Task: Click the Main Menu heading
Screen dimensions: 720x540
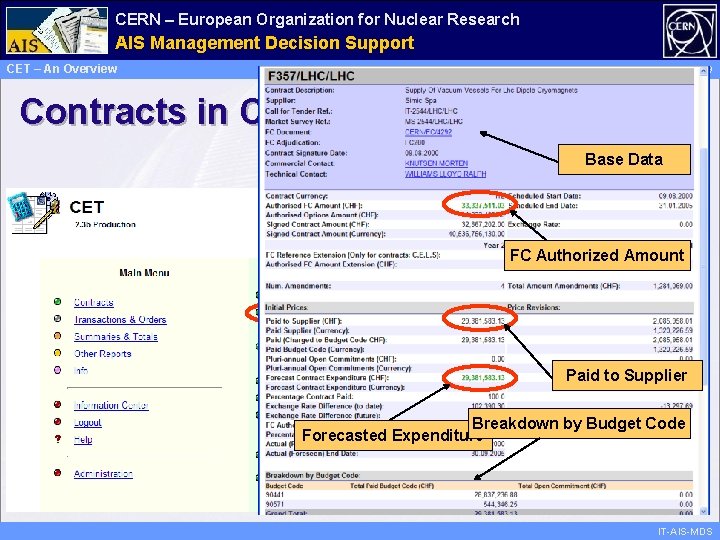Action: (x=144, y=273)
